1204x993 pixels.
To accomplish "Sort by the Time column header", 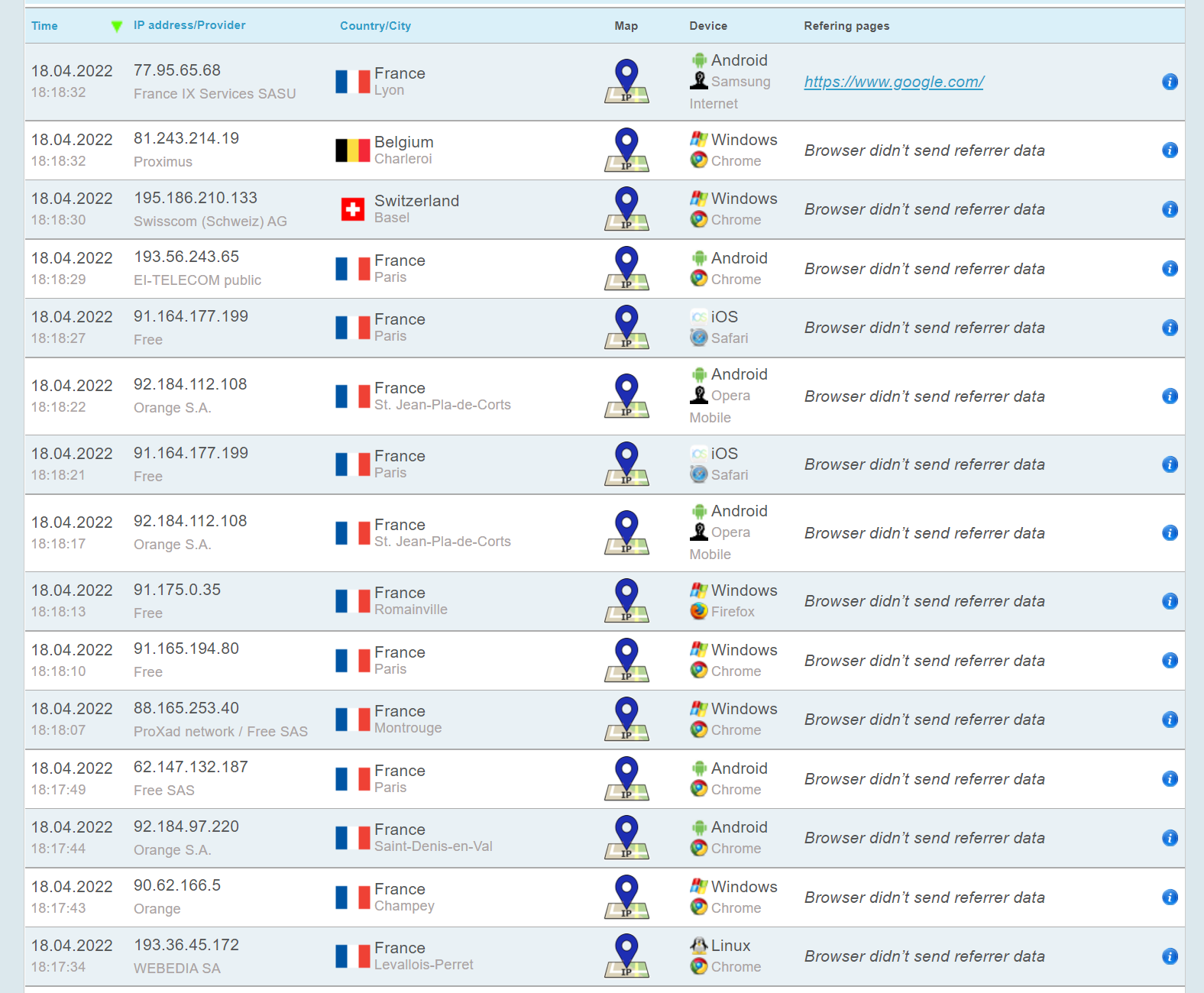I will [x=44, y=26].
